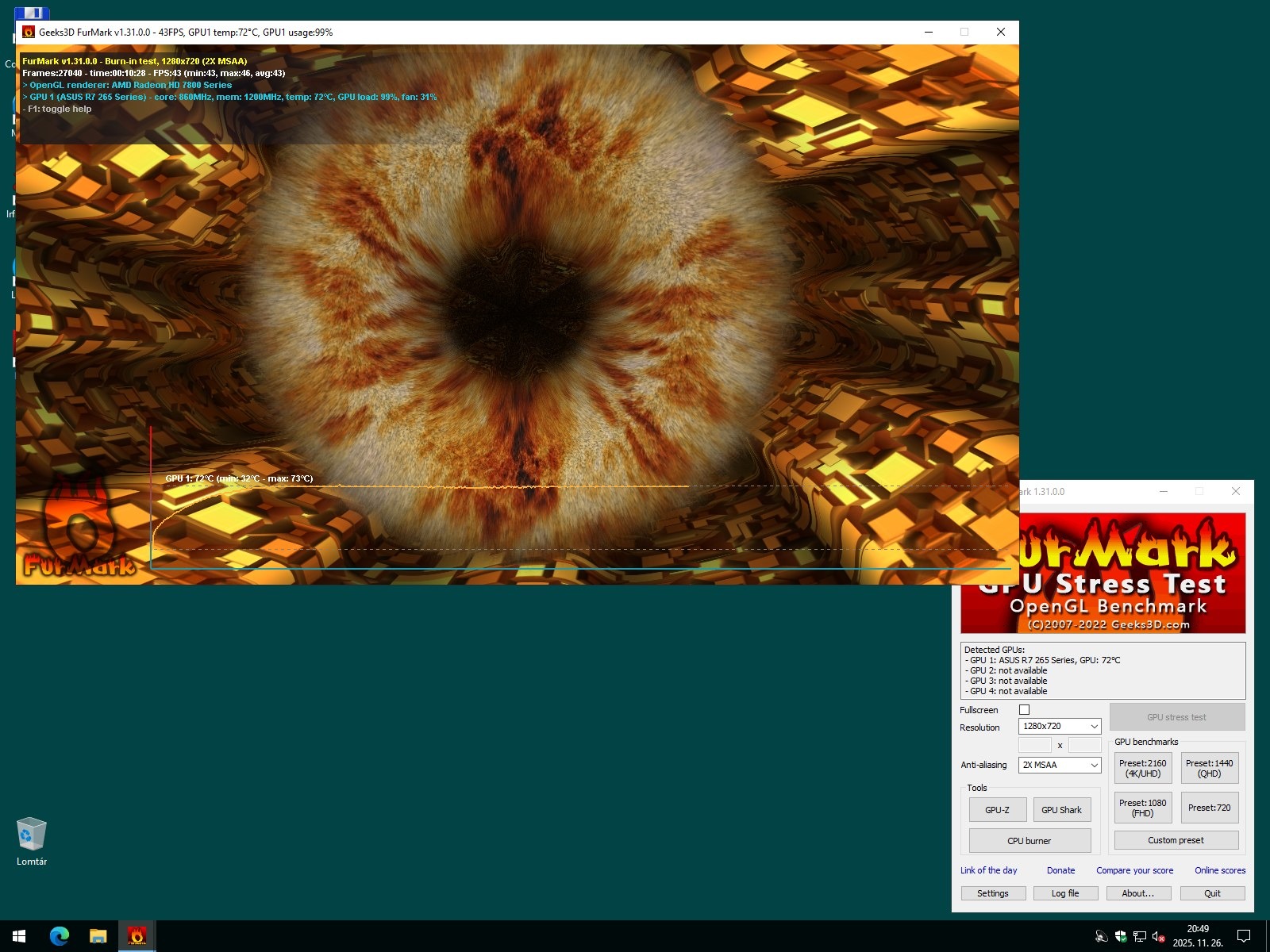Image resolution: width=1270 pixels, height=952 pixels.
Task: Open notification center icon
Action: (x=1244, y=936)
